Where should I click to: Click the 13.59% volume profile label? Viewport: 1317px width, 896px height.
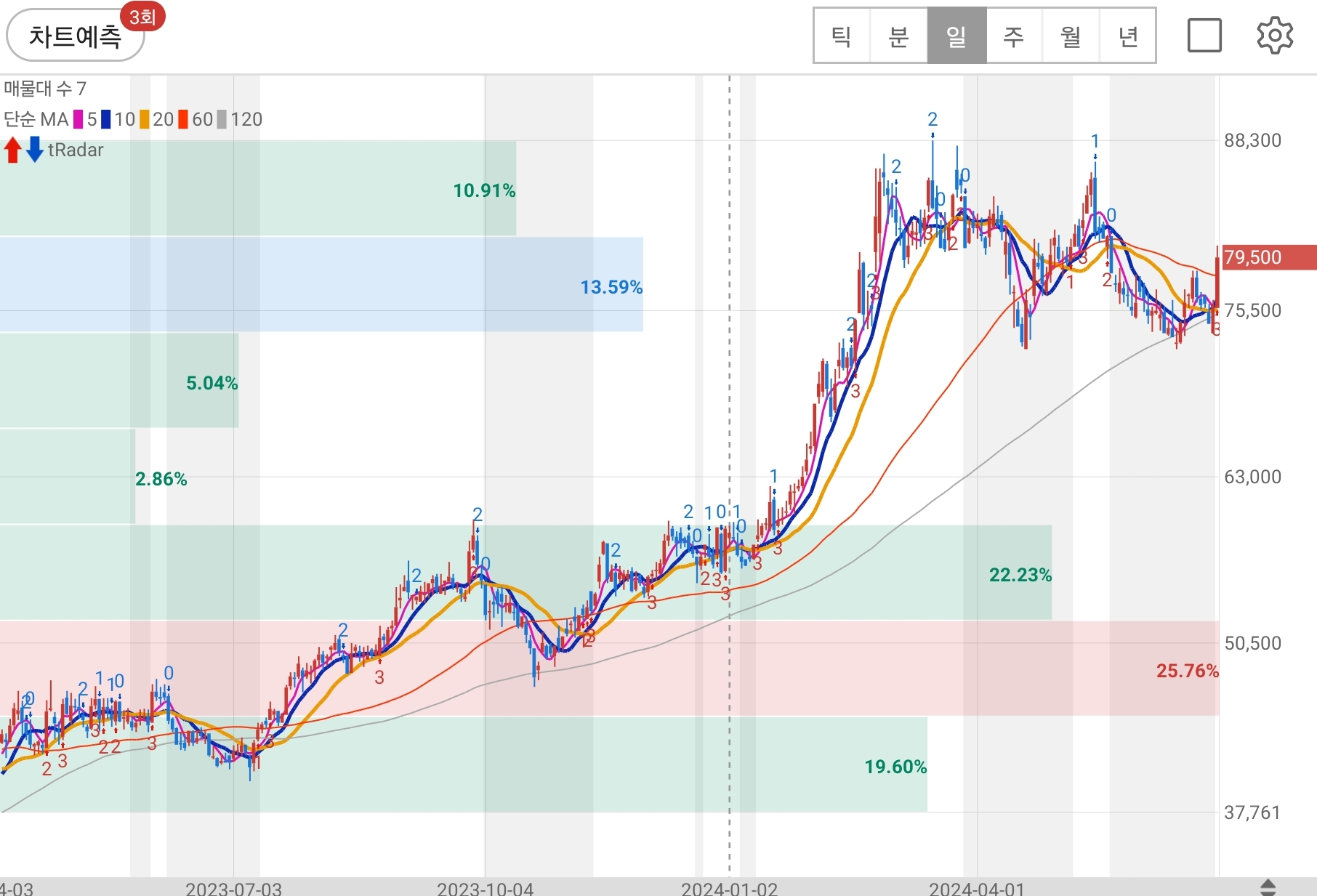(611, 287)
